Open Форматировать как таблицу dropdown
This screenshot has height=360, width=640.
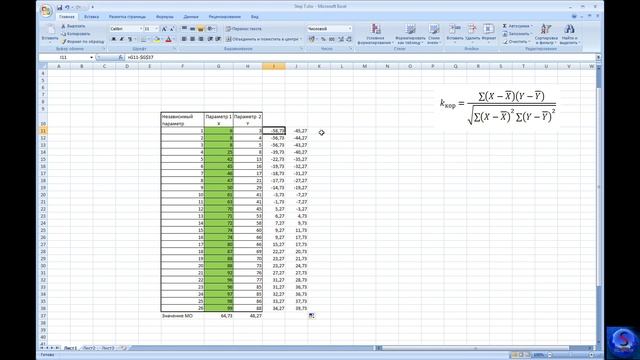411,34
